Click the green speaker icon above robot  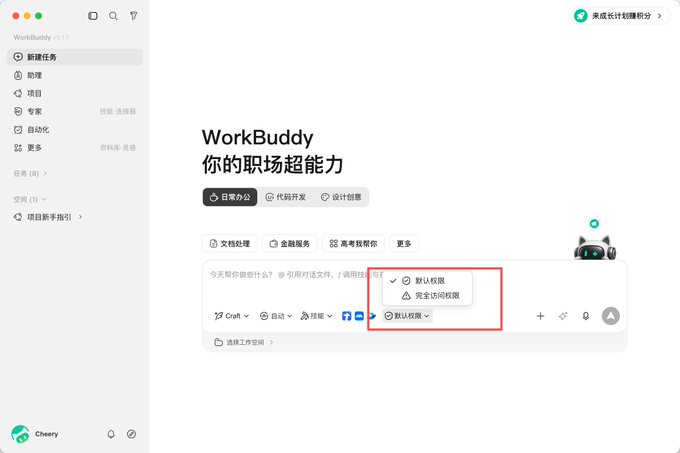click(x=594, y=224)
